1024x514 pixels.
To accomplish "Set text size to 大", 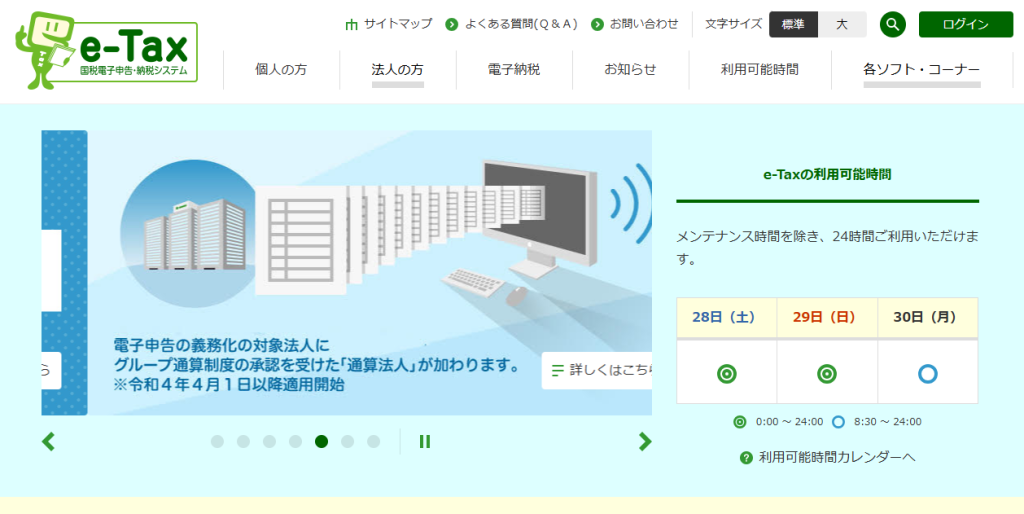I will [842, 25].
